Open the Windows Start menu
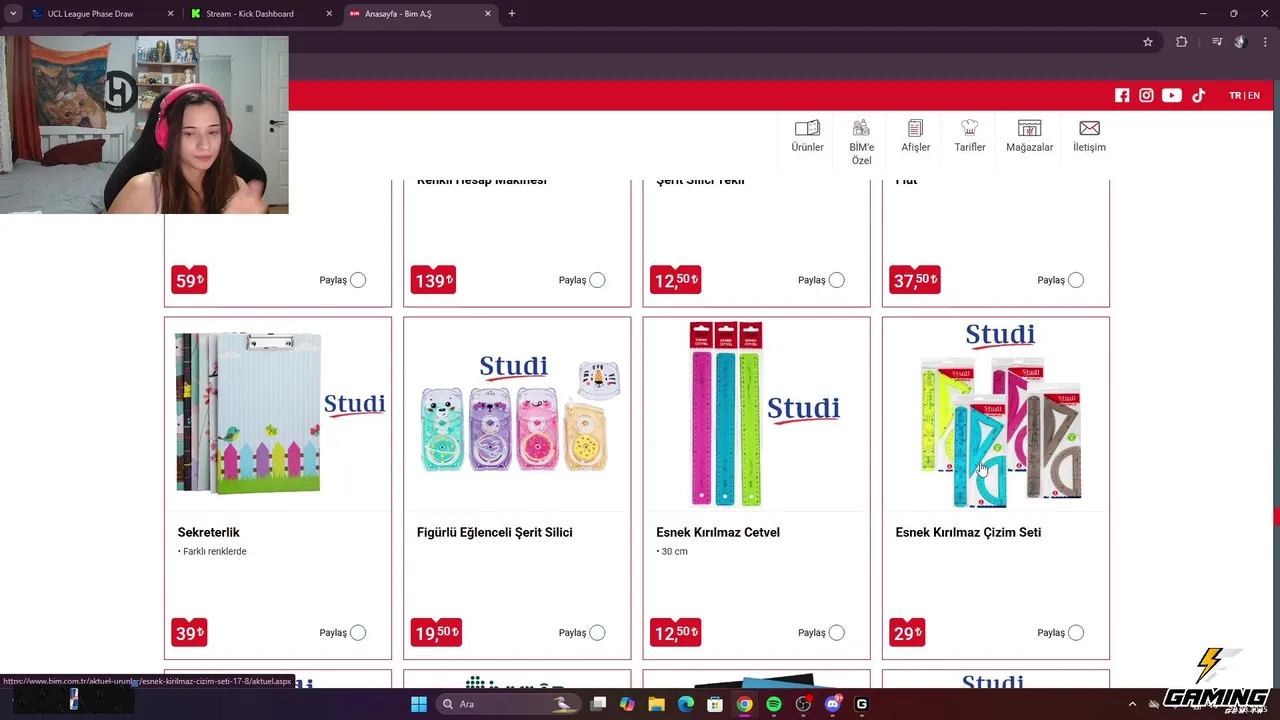This screenshot has height=720, width=1280. [419, 704]
